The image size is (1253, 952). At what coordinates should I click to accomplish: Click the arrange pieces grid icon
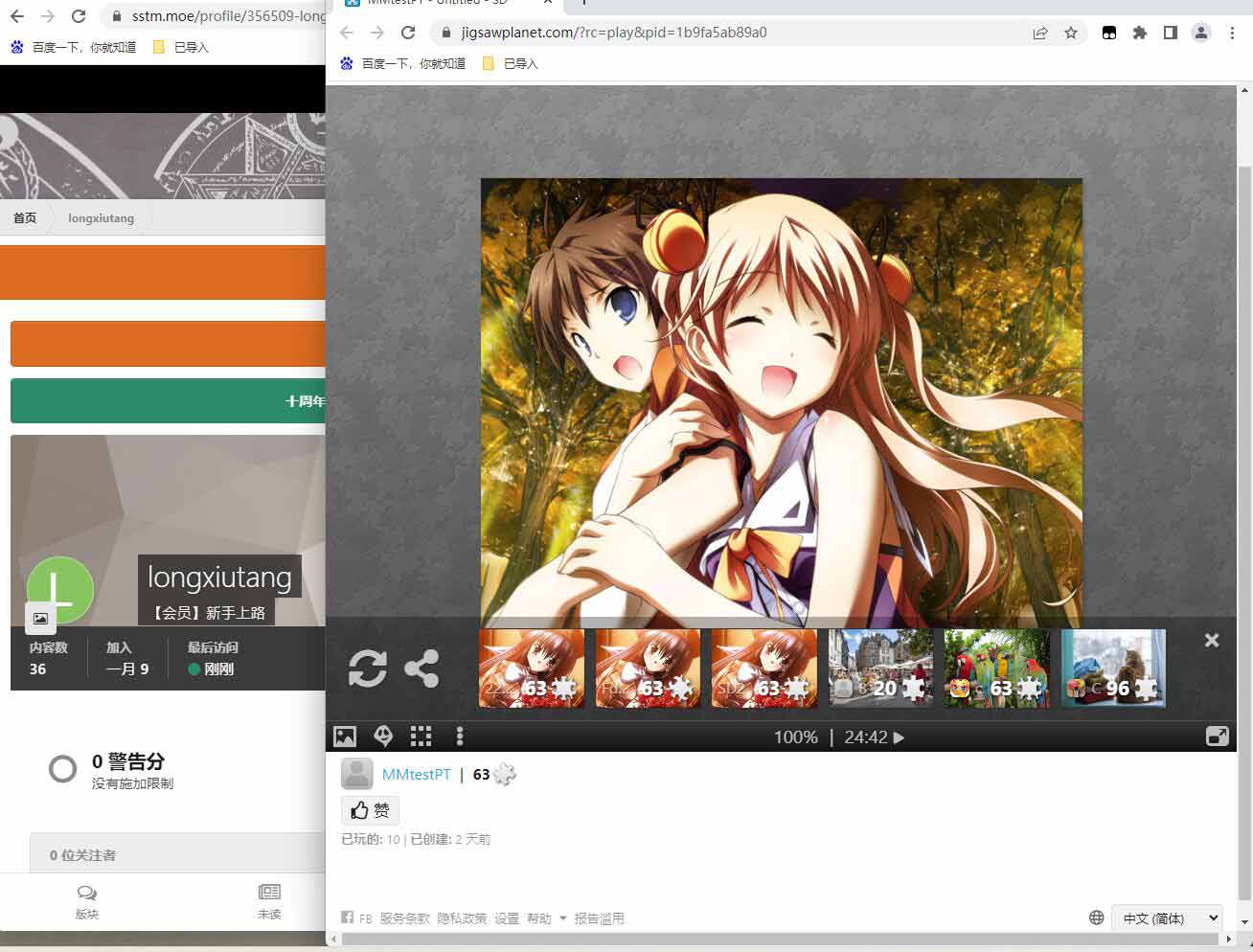pos(421,736)
